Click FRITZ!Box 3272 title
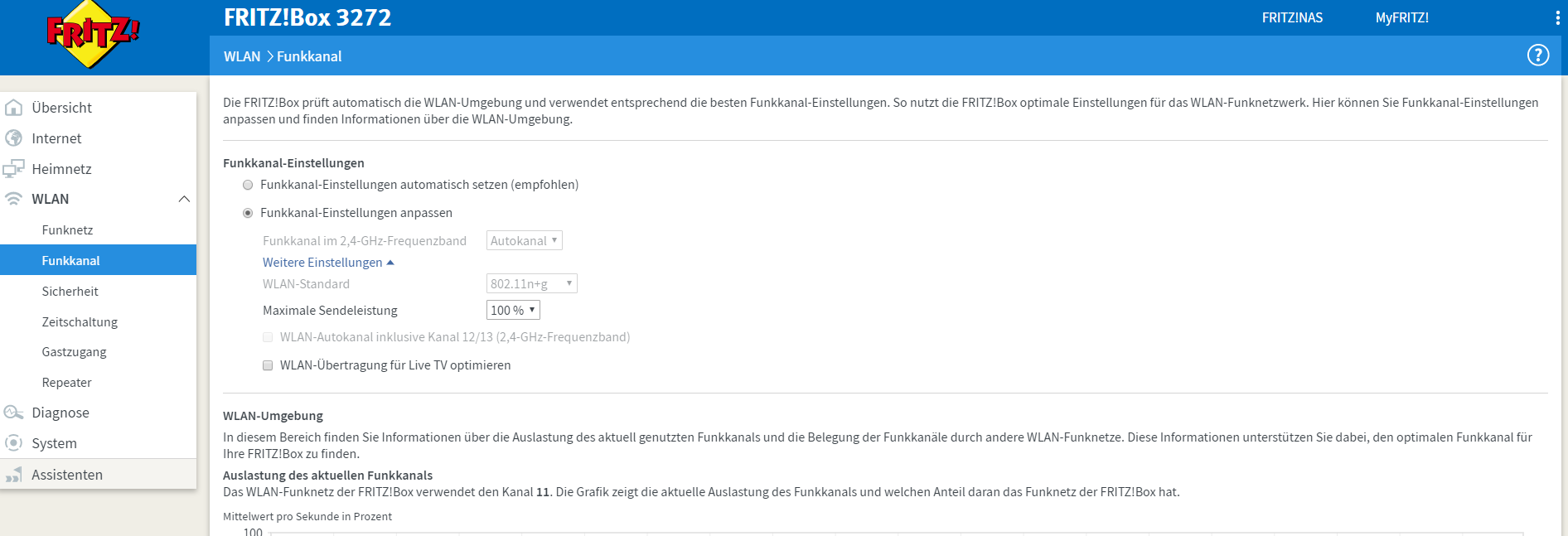Viewport: 1568px width, 536px height. pyautogui.click(x=307, y=17)
